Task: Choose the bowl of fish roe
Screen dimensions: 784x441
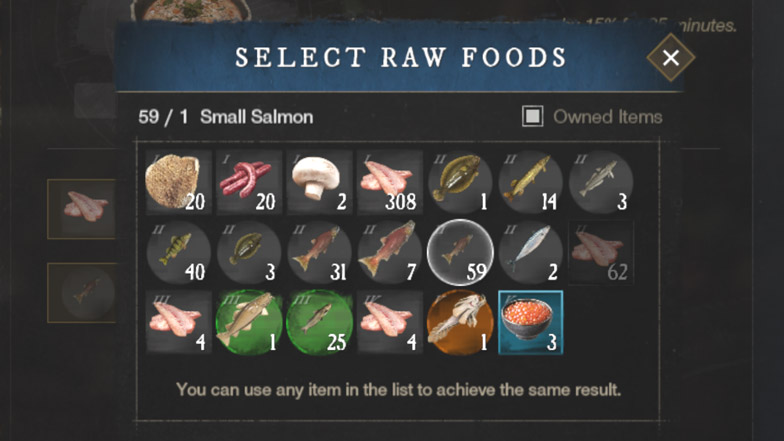Action: click(x=530, y=322)
